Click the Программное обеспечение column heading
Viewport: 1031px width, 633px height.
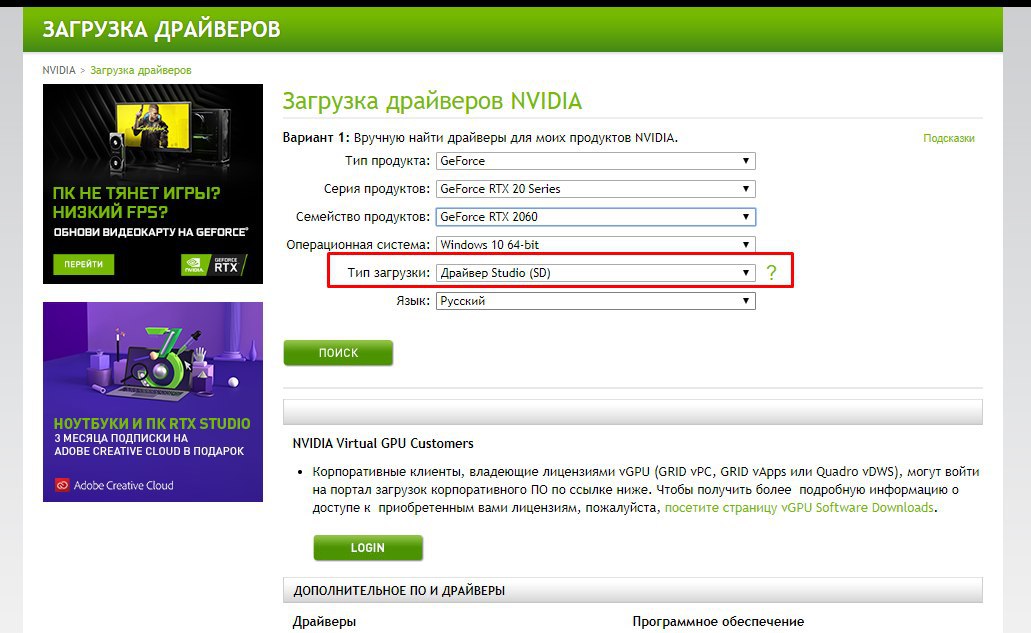718,621
